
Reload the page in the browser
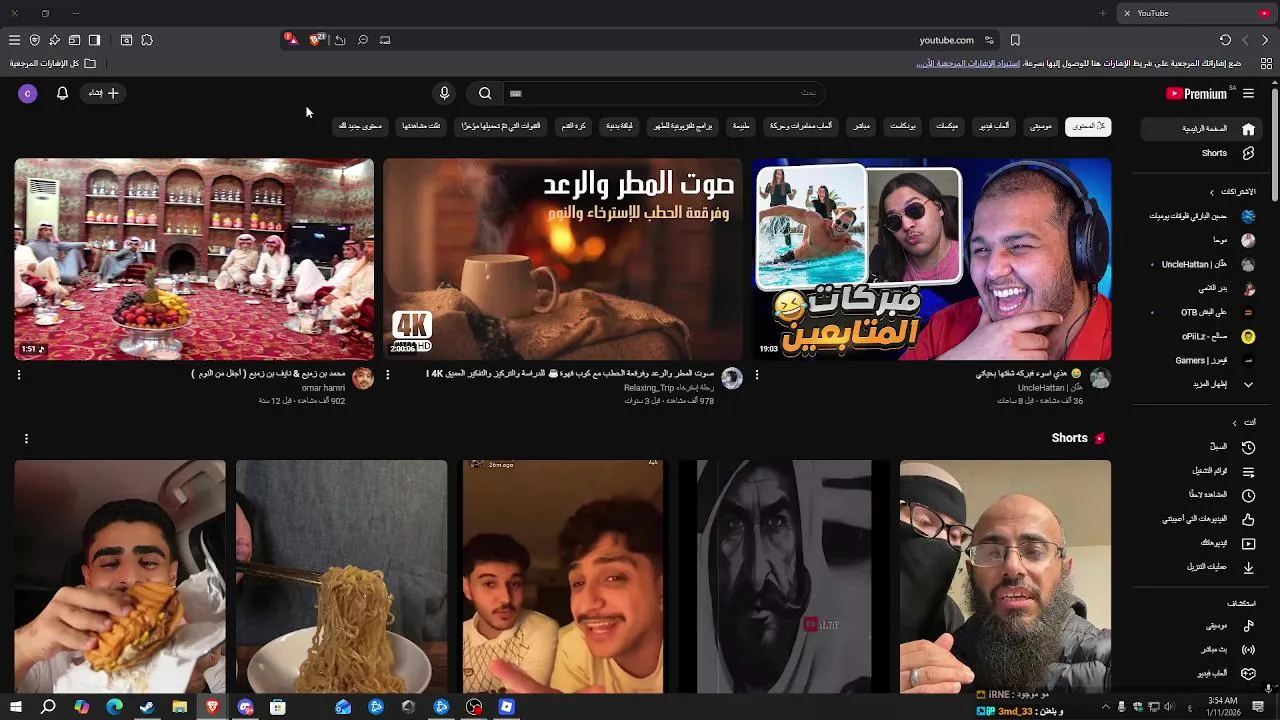pos(1225,40)
